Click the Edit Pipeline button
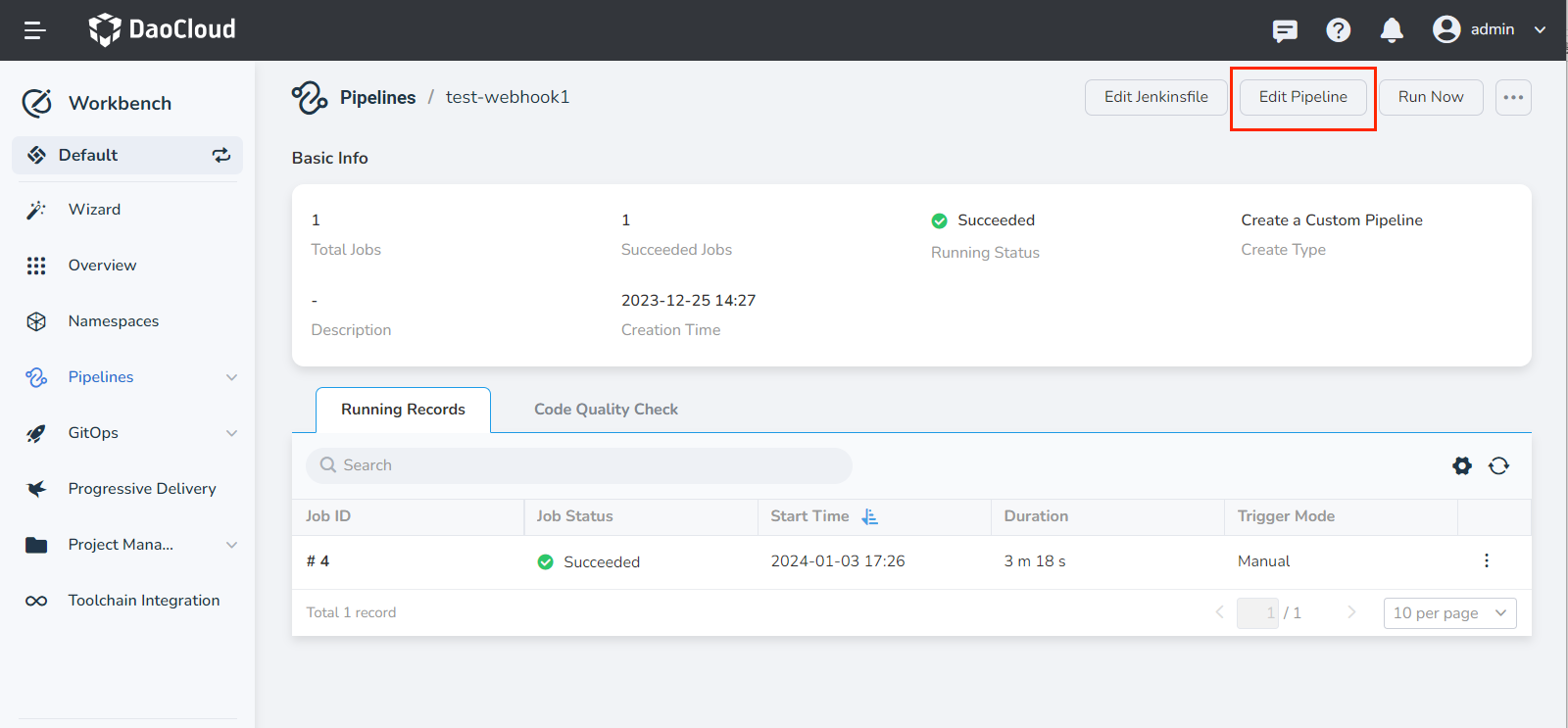Screen dimensions: 1568x728 pyautogui.click(x=1302, y=97)
